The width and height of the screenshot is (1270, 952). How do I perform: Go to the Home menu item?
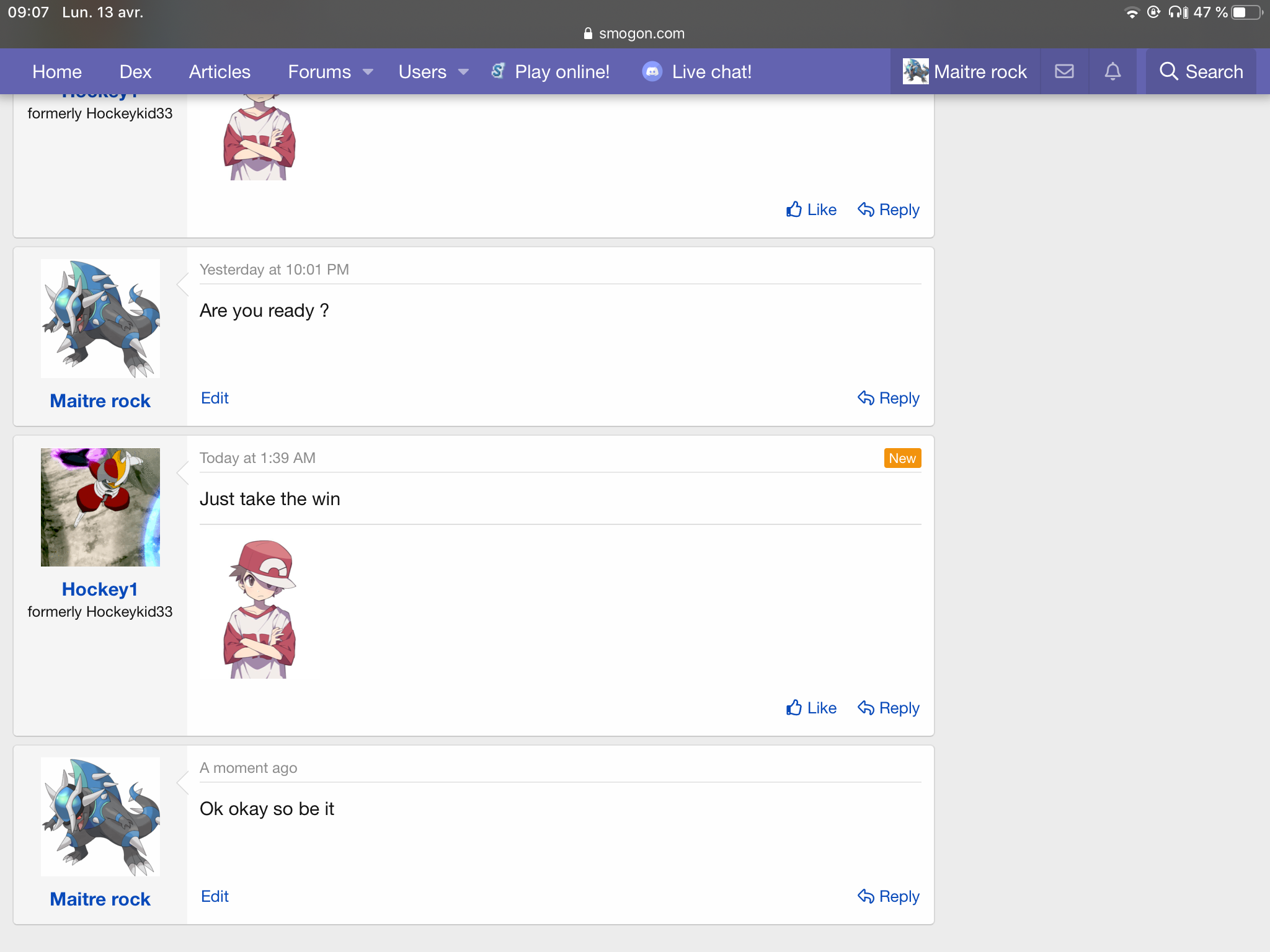click(x=57, y=71)
